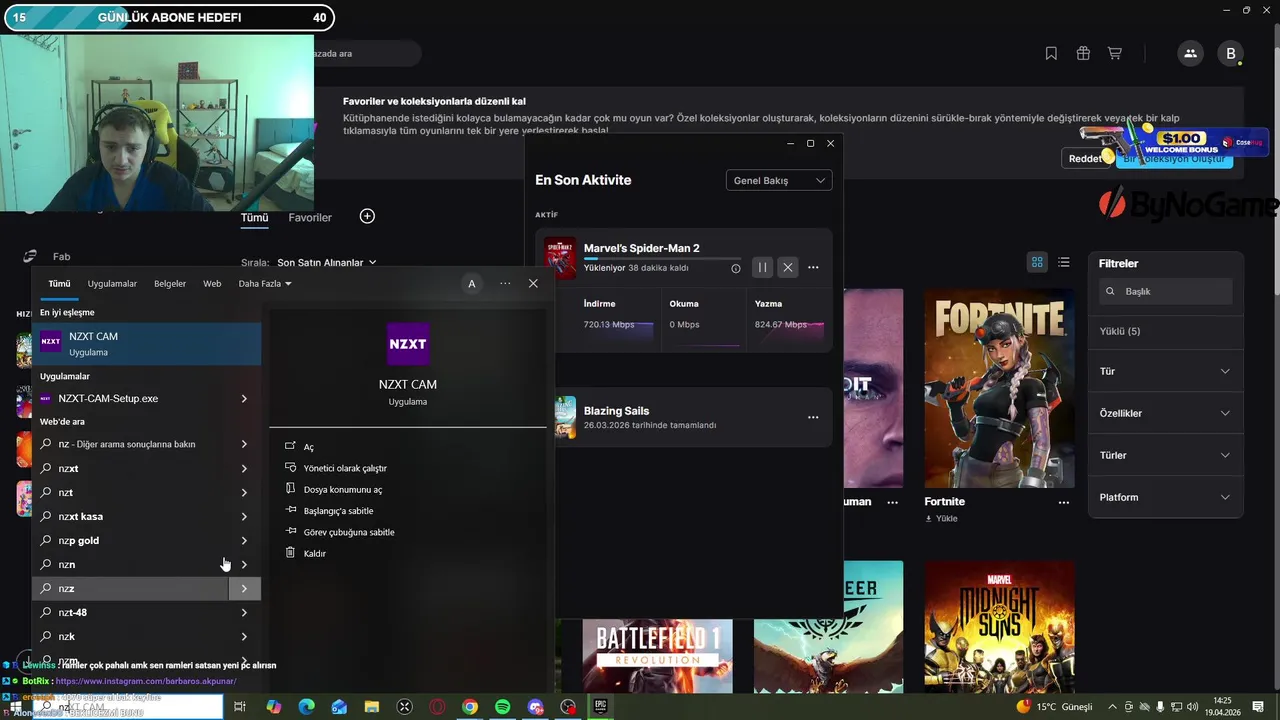Viewport: 1280px width, 720px height.
Task: Select the Favoriler library tab
Action: pyautogui.click(x=310, y=217)
